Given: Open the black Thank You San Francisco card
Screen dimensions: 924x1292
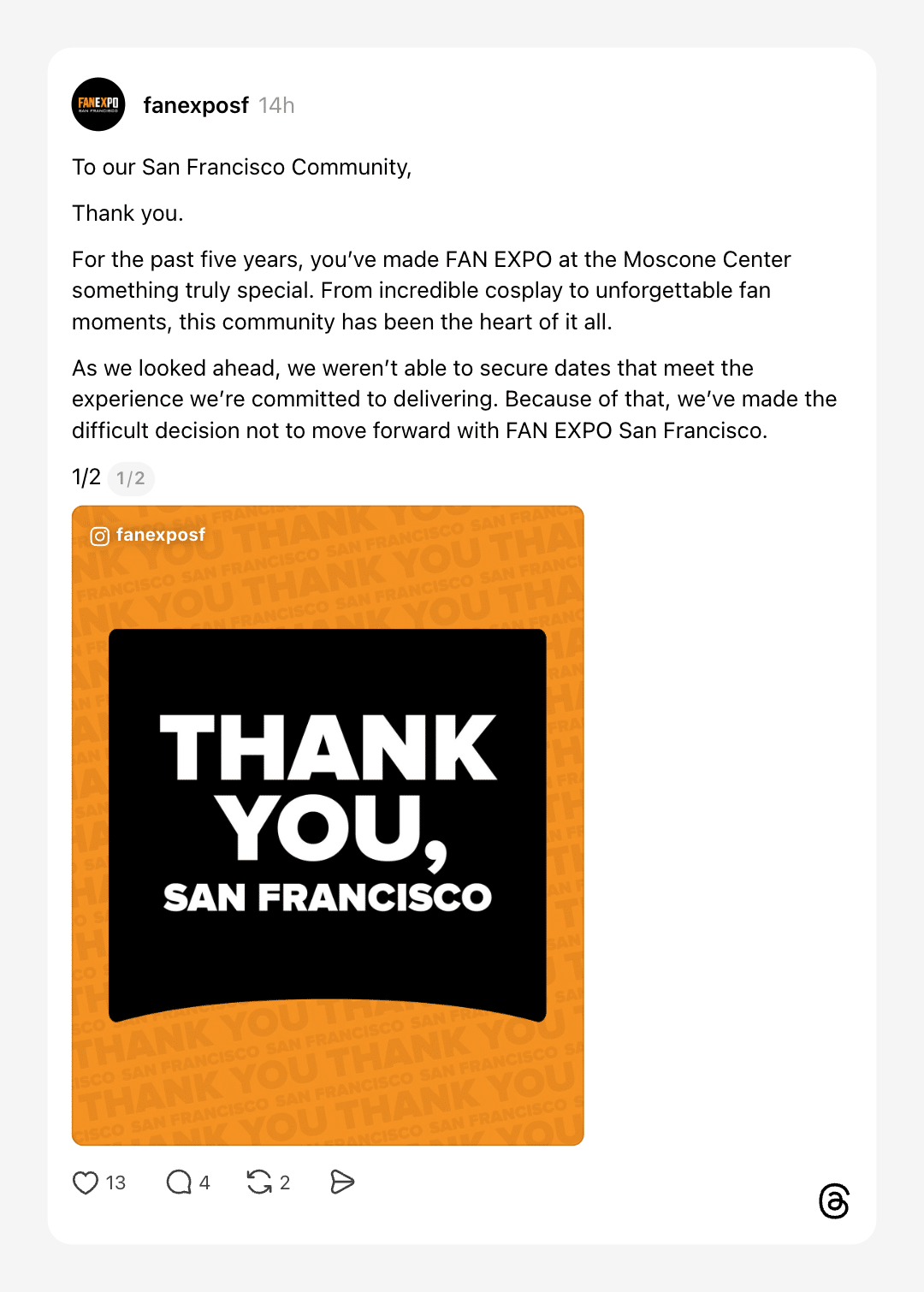Looking at the screenshot, I should pyautogui.click(x=328, y=821).
